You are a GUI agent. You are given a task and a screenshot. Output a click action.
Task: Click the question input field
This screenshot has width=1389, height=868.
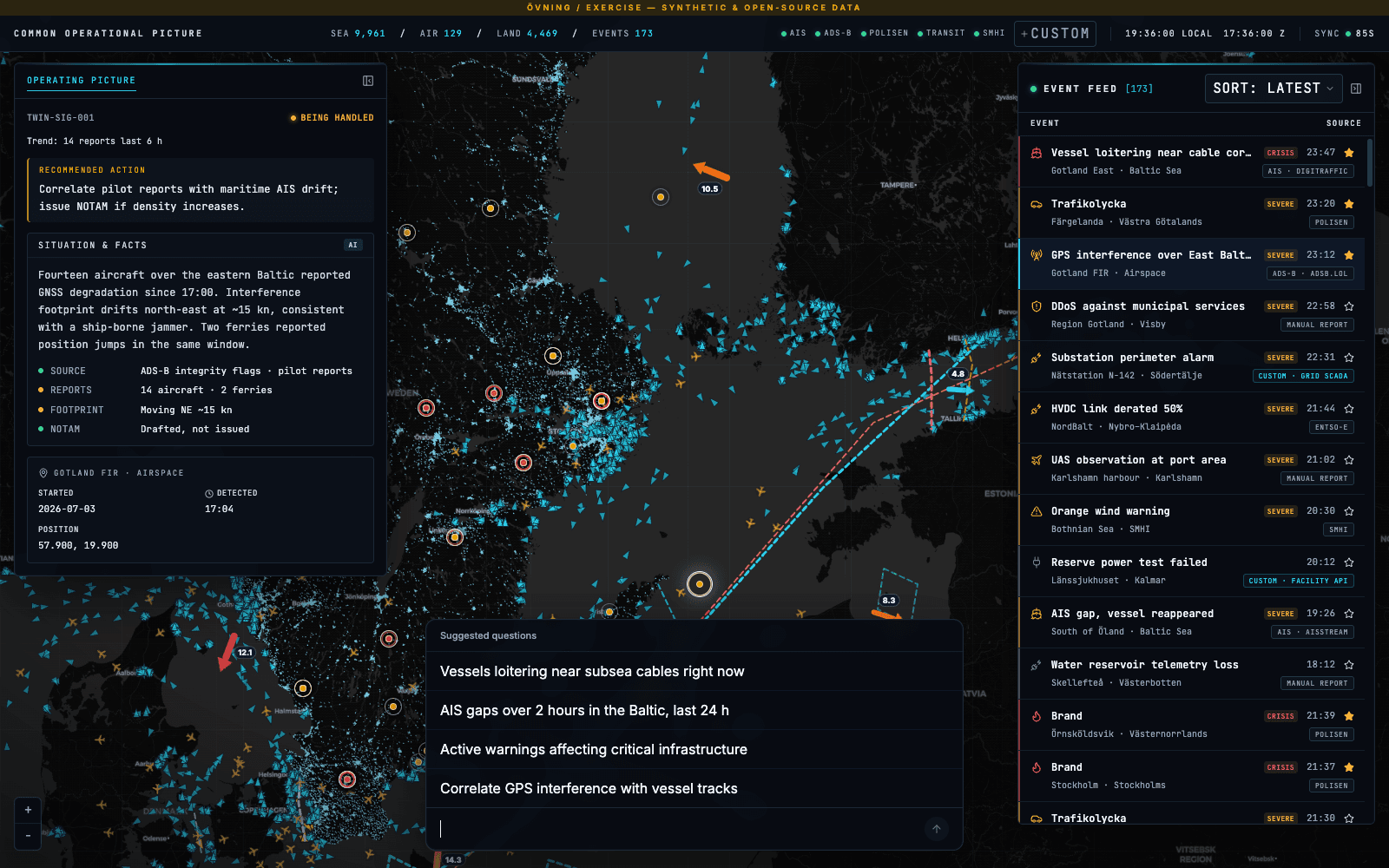tap(677, 829)
